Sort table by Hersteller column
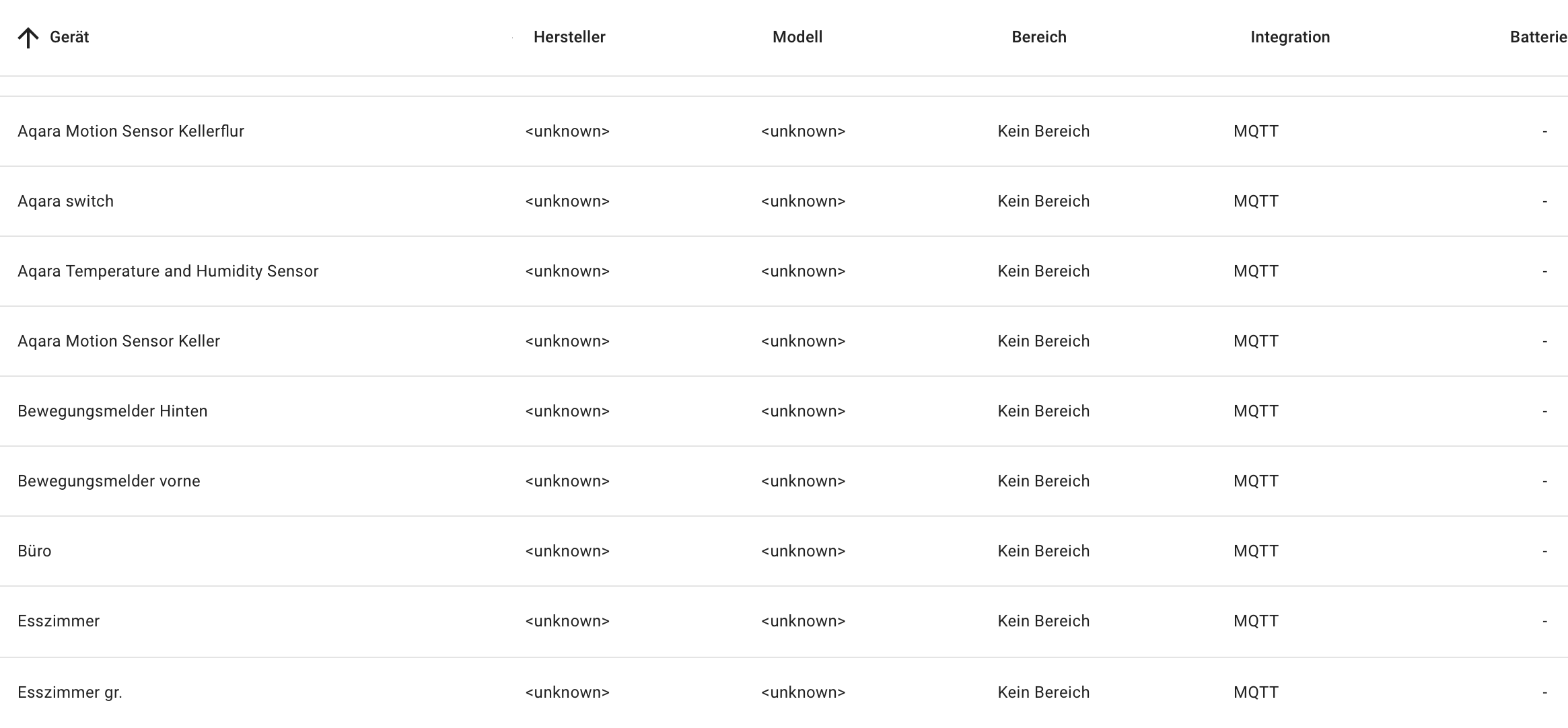This screenshot has width=1568, height=728. click(569, 37)
